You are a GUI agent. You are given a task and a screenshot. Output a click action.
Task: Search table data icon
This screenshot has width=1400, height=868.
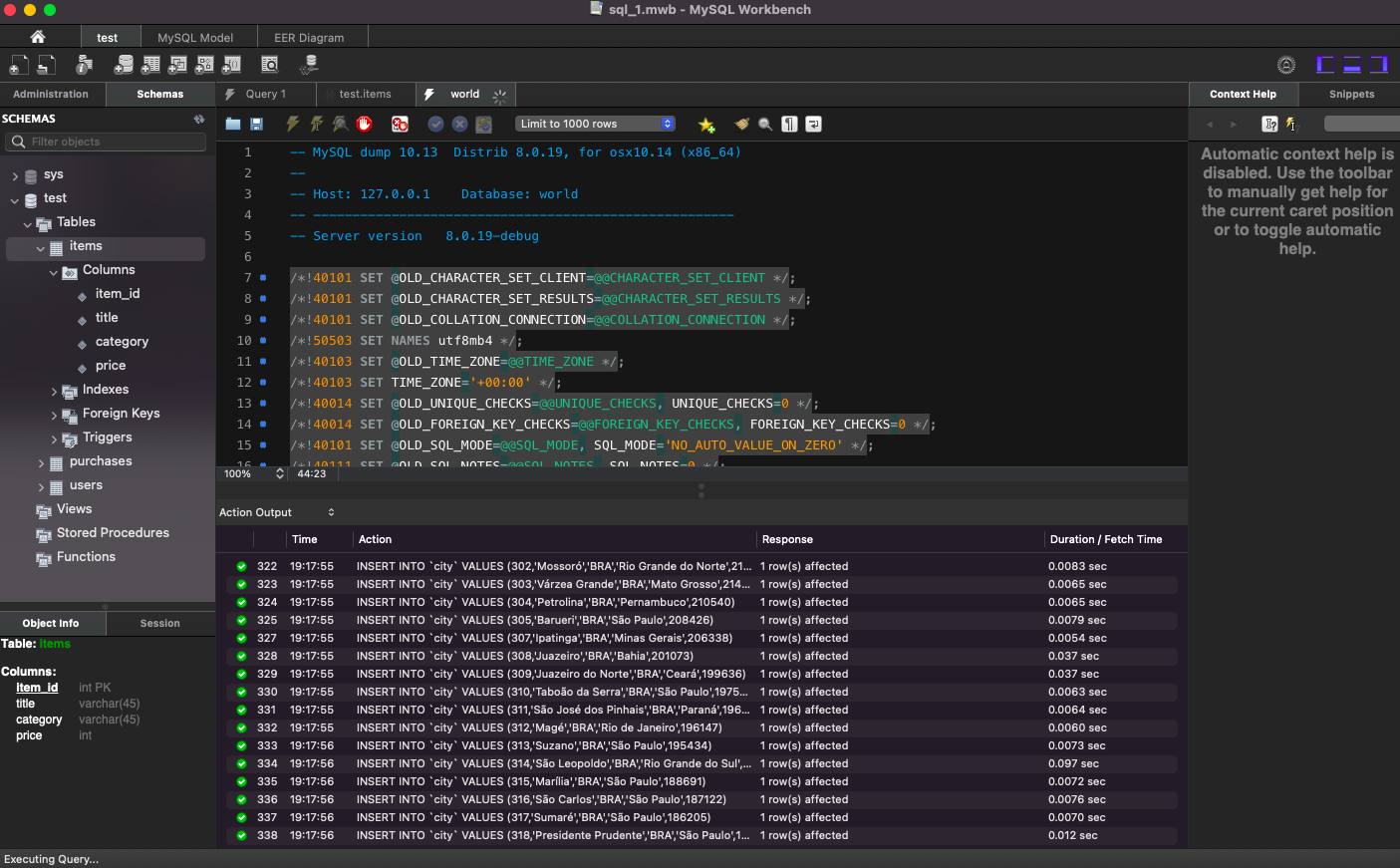(269, 65)
